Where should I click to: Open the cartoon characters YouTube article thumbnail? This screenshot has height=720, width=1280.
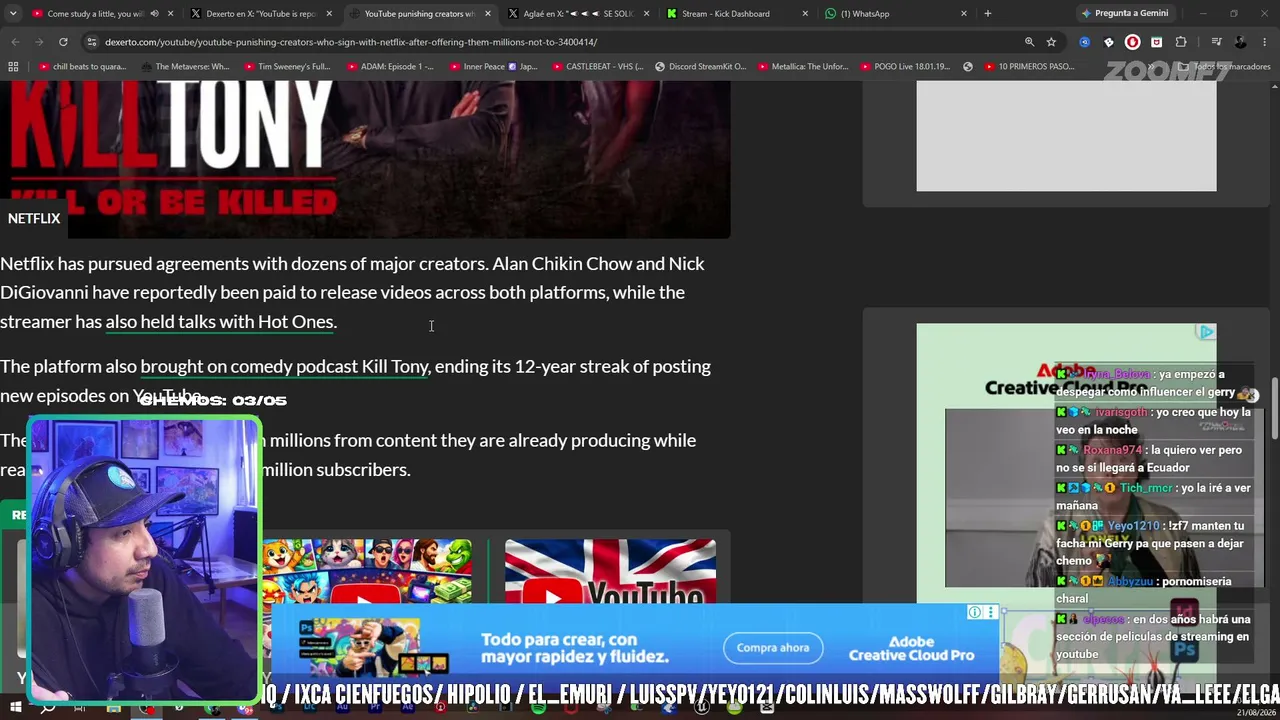point(367,573)
